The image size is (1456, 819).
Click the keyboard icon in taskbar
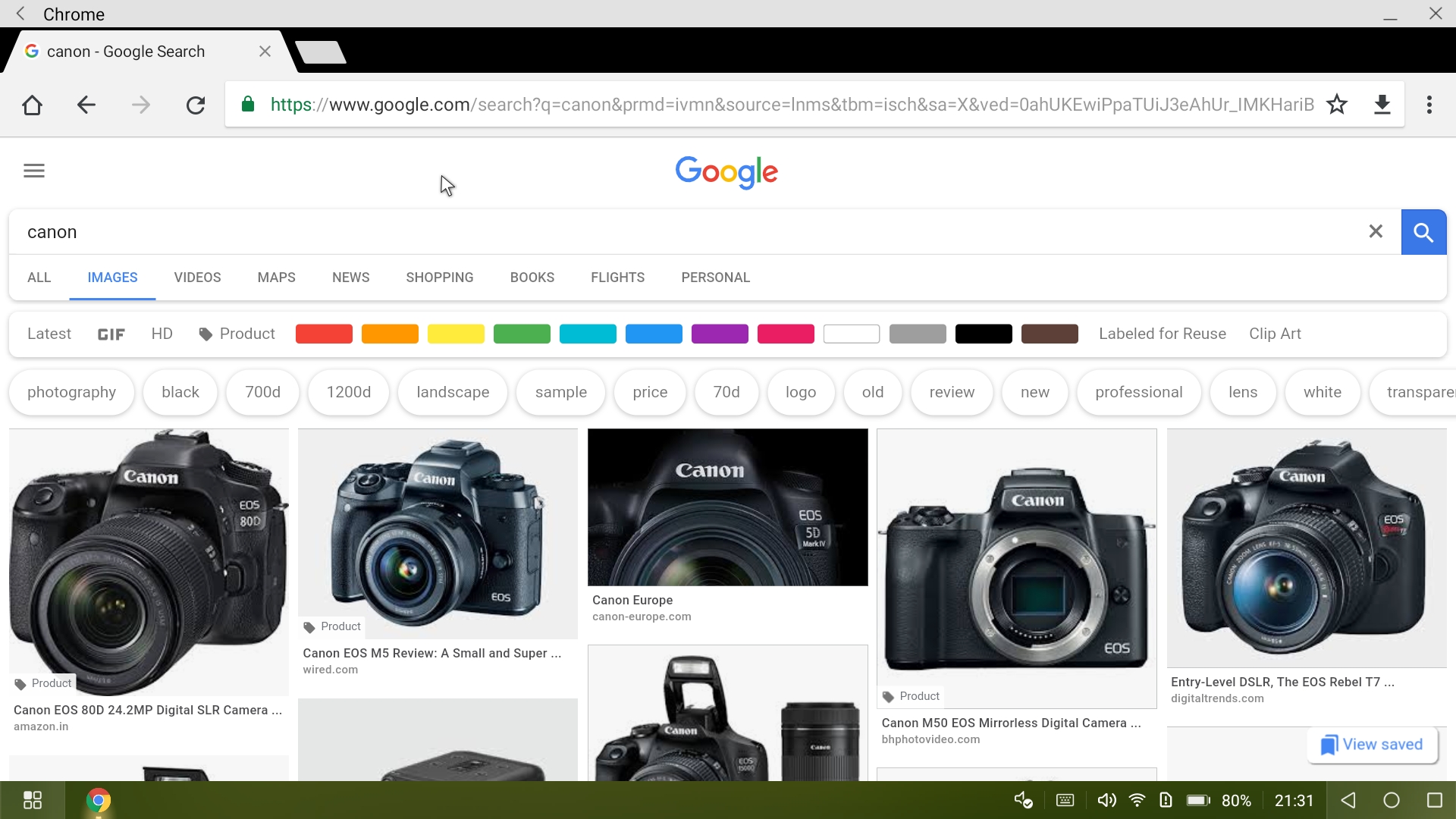pyautogui.click(x=1065, y=800)
